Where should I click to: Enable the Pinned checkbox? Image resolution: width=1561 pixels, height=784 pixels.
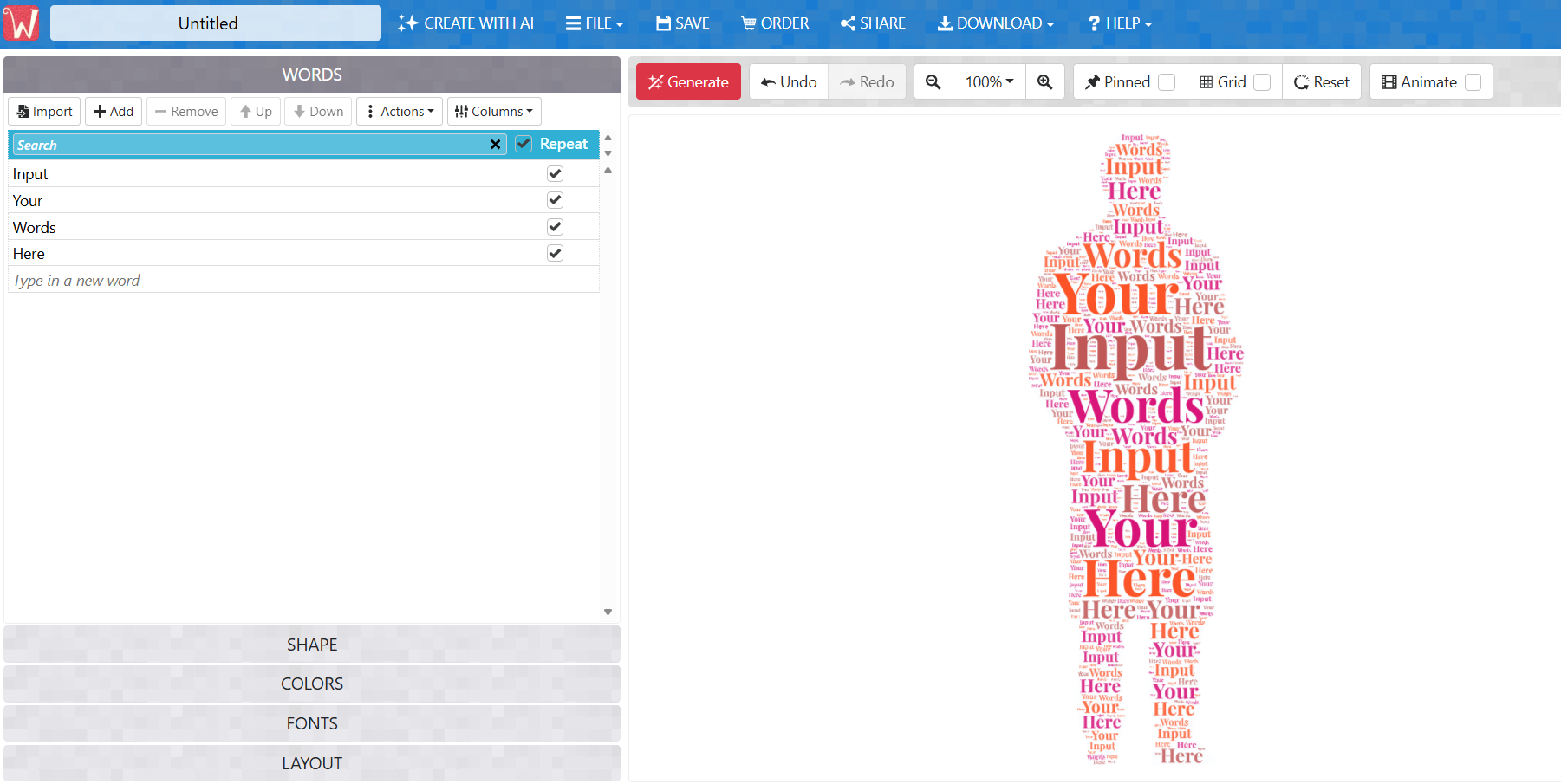click(1167, 82)
